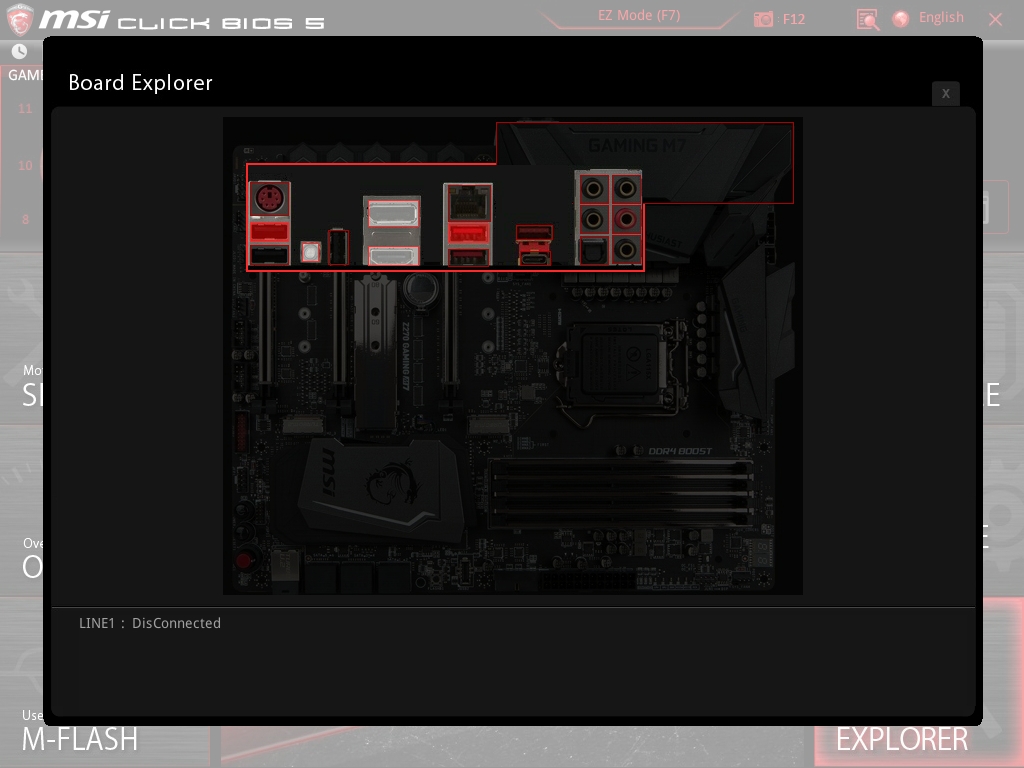Viewport: 1024px width, 768px height.
Task: Select the Clear CMOS button on panel
Action: tap(310, 251)
